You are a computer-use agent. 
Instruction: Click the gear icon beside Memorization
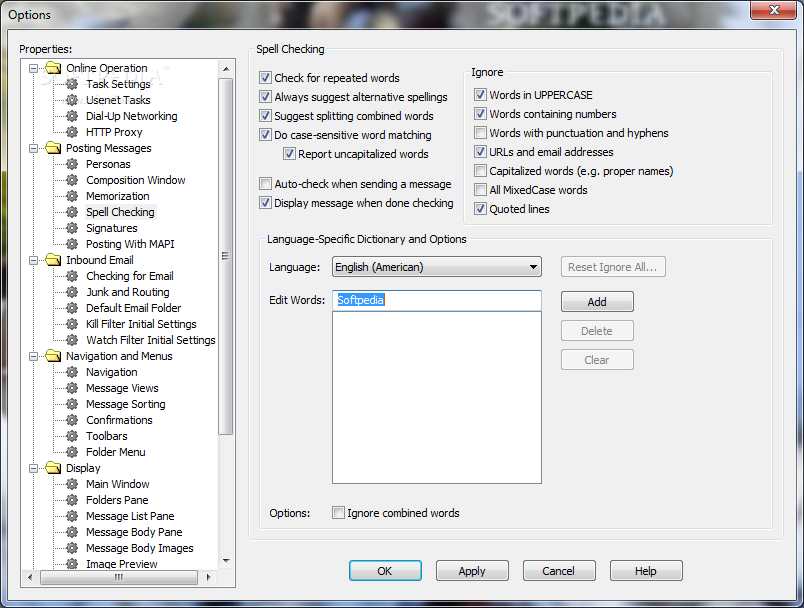point(72,196)
